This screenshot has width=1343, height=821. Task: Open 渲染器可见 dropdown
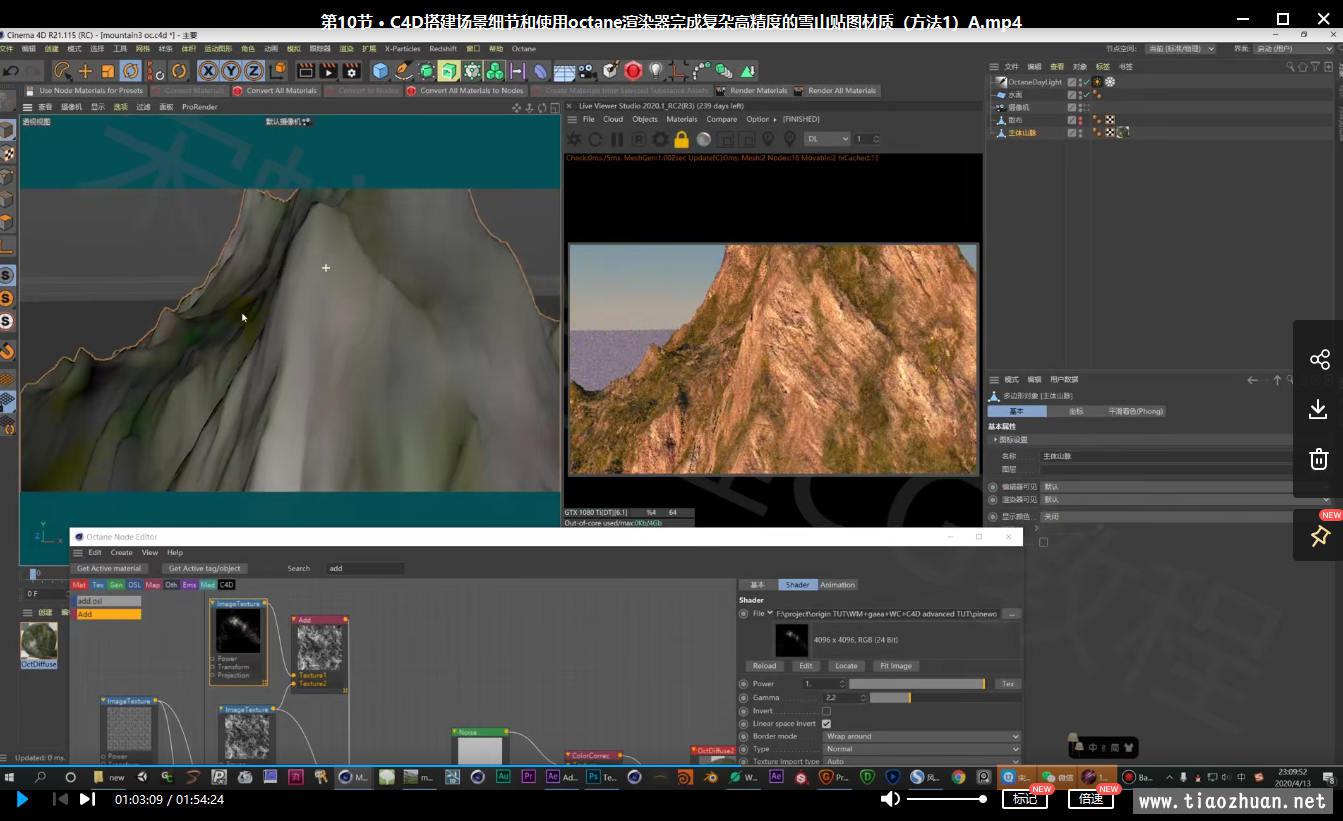coord(1187,499)
